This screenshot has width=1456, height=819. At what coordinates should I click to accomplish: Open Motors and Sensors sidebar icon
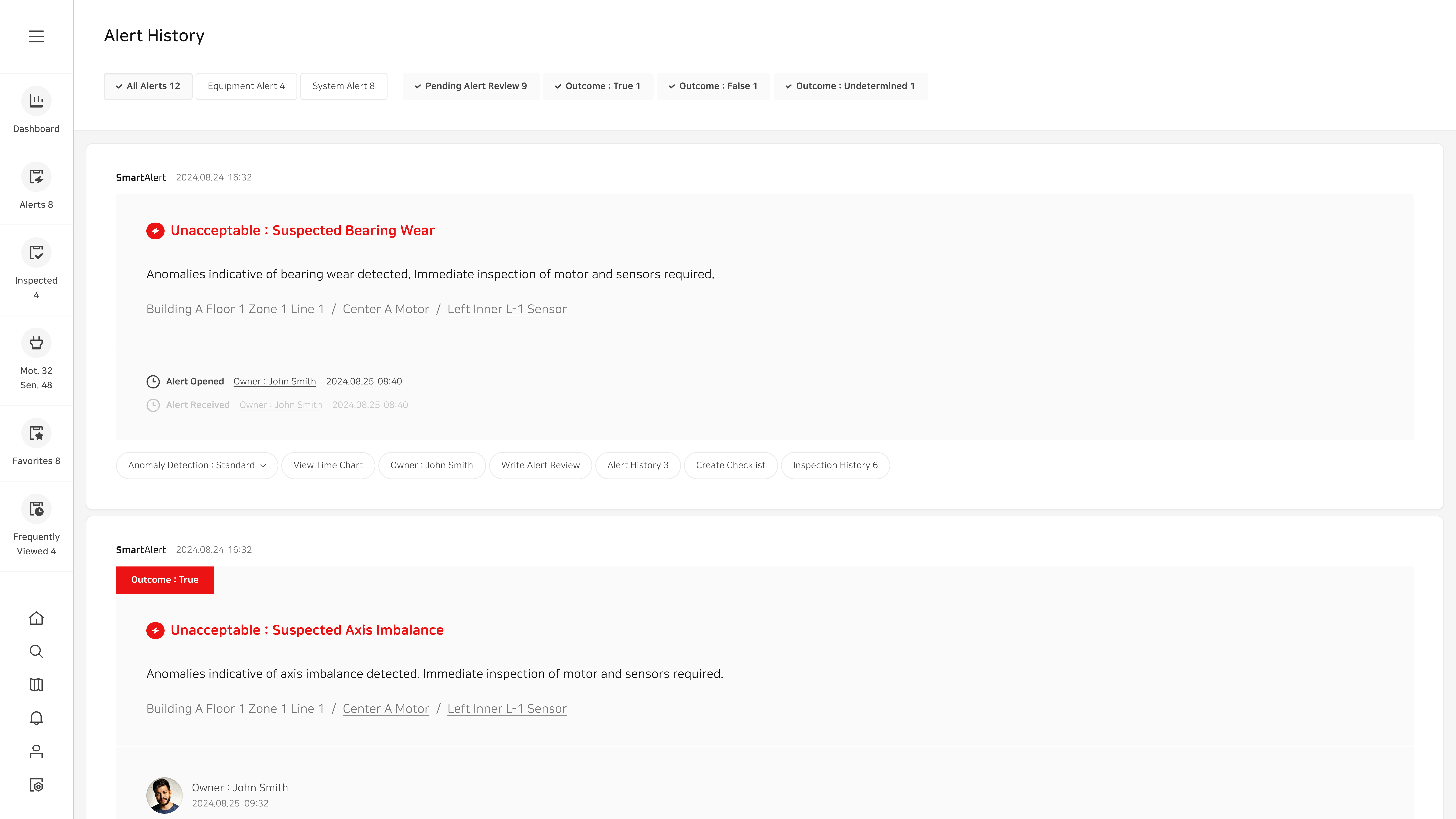[x=36, y=343]
